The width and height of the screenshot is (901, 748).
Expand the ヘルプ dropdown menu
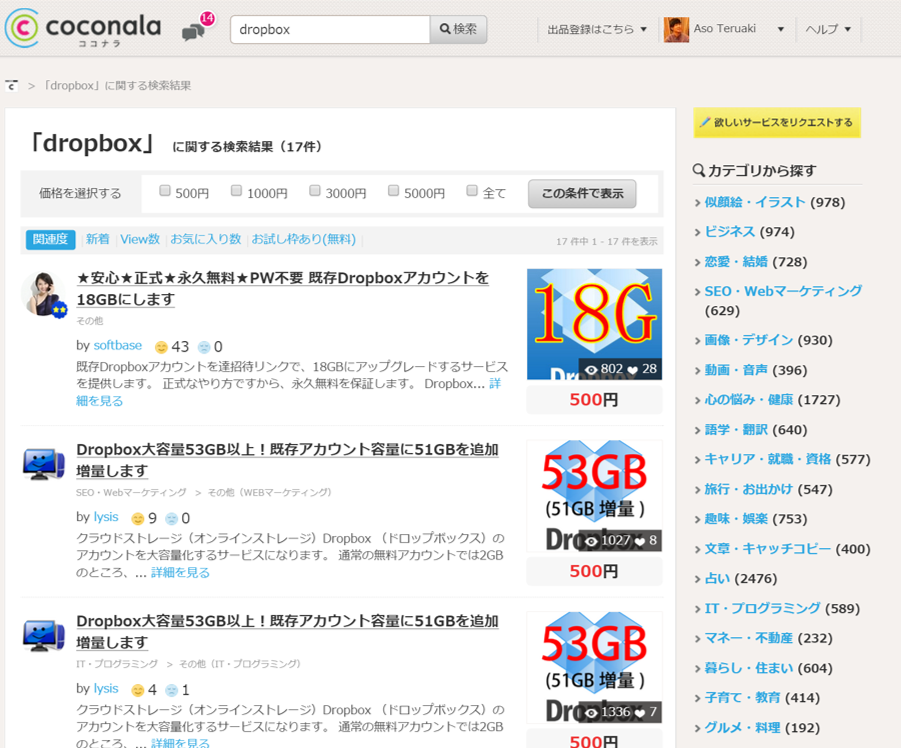[826, 29]
